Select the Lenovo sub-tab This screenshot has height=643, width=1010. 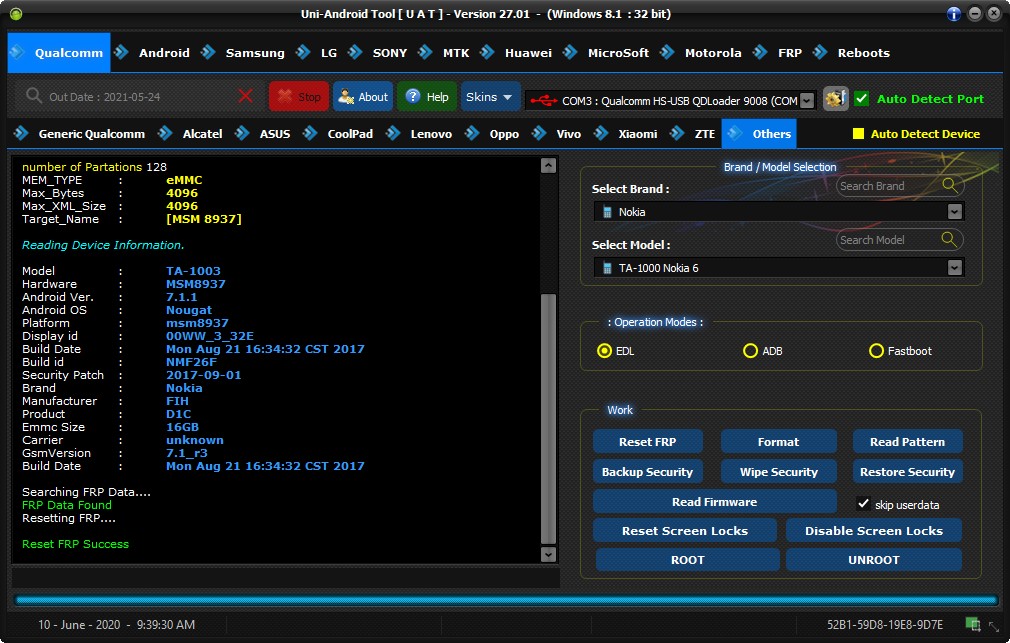[x=420, y=134]
